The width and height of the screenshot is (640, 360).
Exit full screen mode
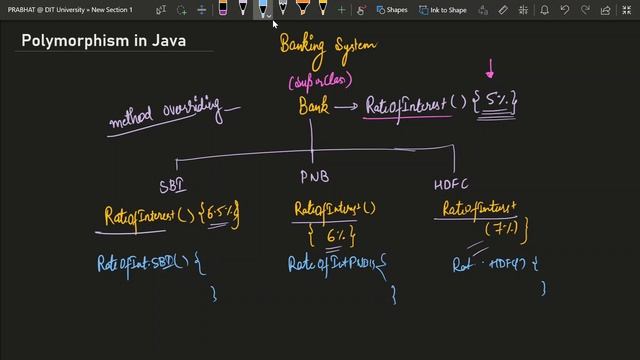tap(627, 10)
